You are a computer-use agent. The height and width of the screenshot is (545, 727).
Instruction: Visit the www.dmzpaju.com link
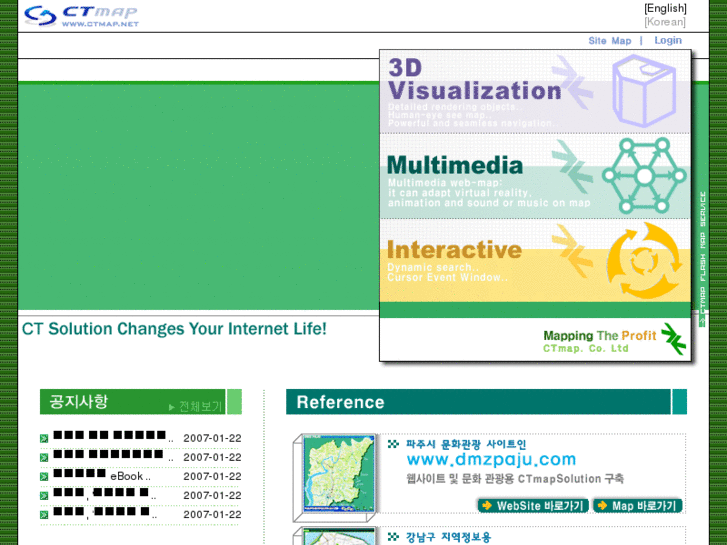pos(491,459)
